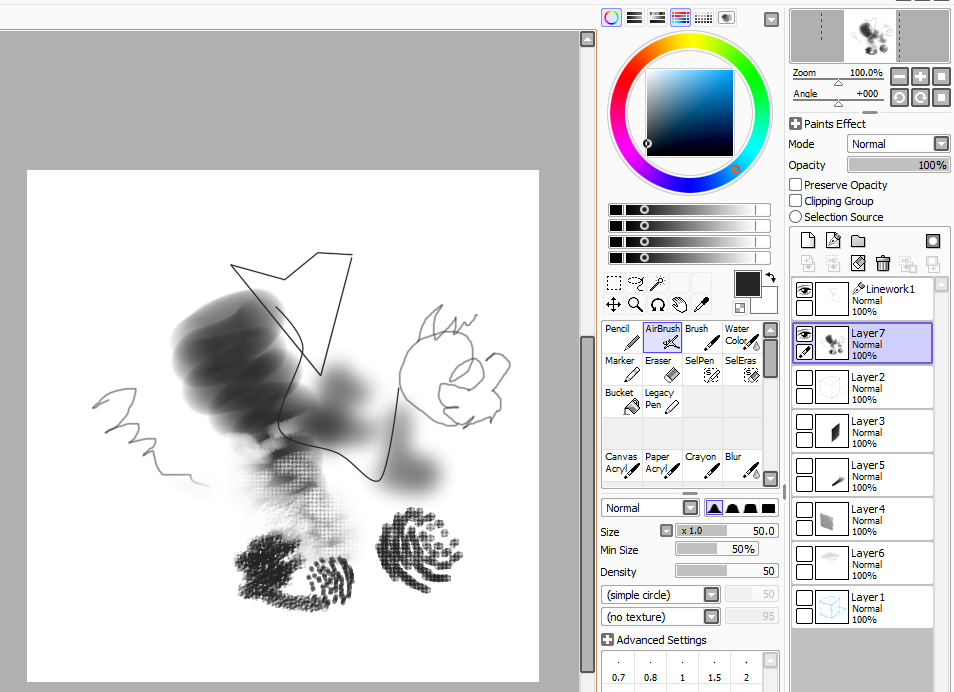Viewport: 954px width, 692px height.
Task: Create a new linework layer
Action: tap(833, 241)
